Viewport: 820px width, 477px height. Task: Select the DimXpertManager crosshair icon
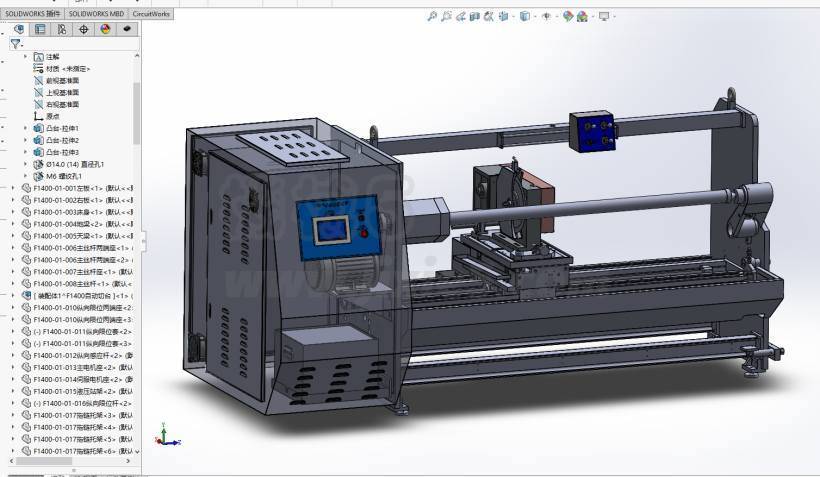pos(84,29)
